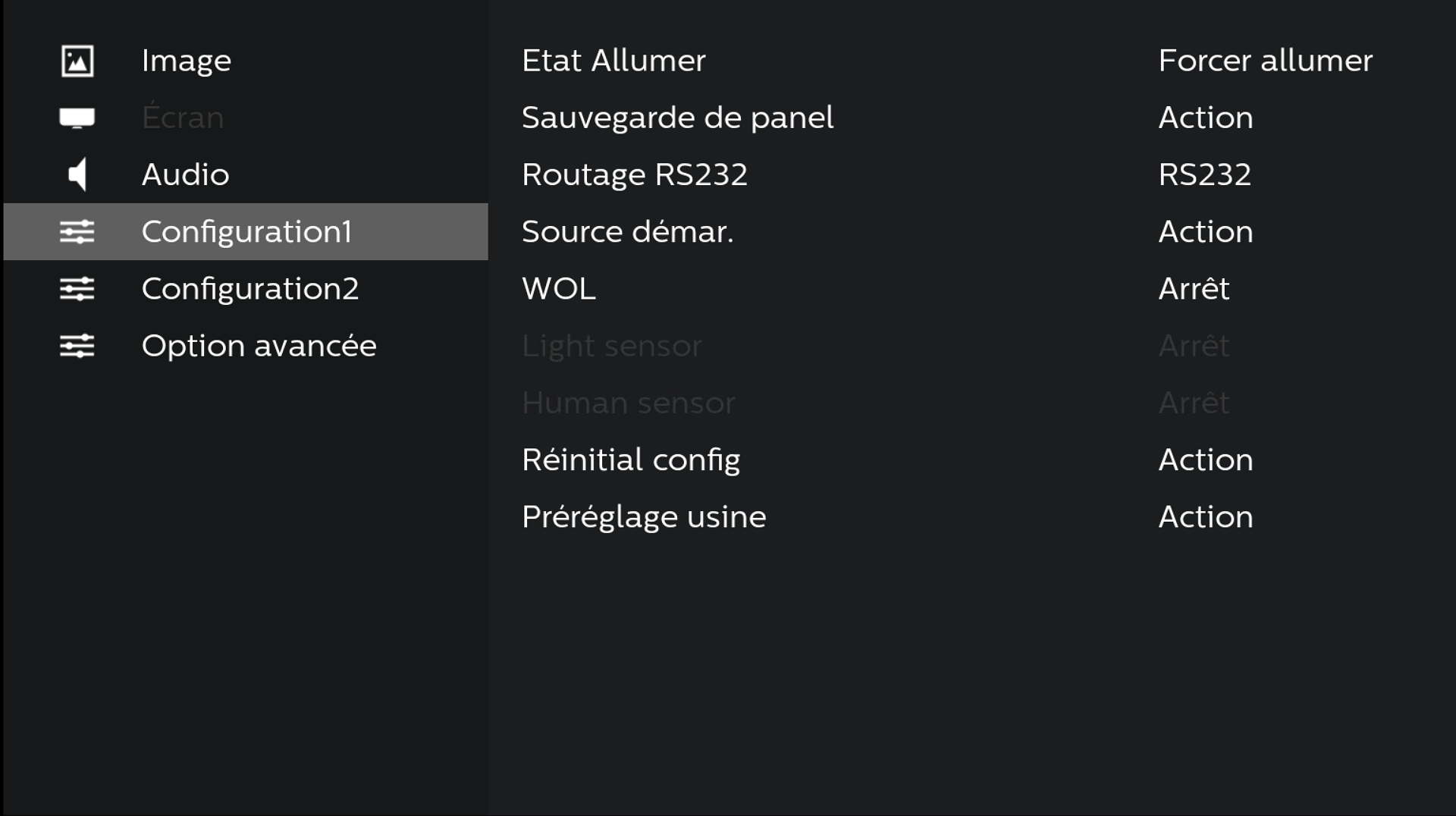Change the Routage RS232 value

1204,174
